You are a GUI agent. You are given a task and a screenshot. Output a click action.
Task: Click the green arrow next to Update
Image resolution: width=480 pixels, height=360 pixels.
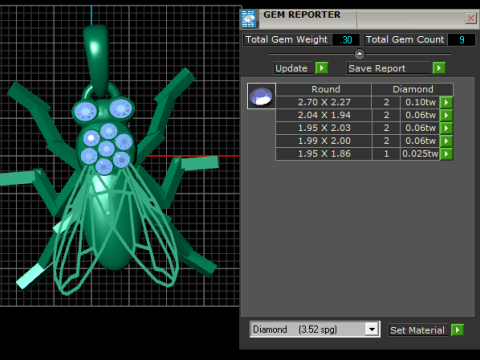(x=322, y=68)
